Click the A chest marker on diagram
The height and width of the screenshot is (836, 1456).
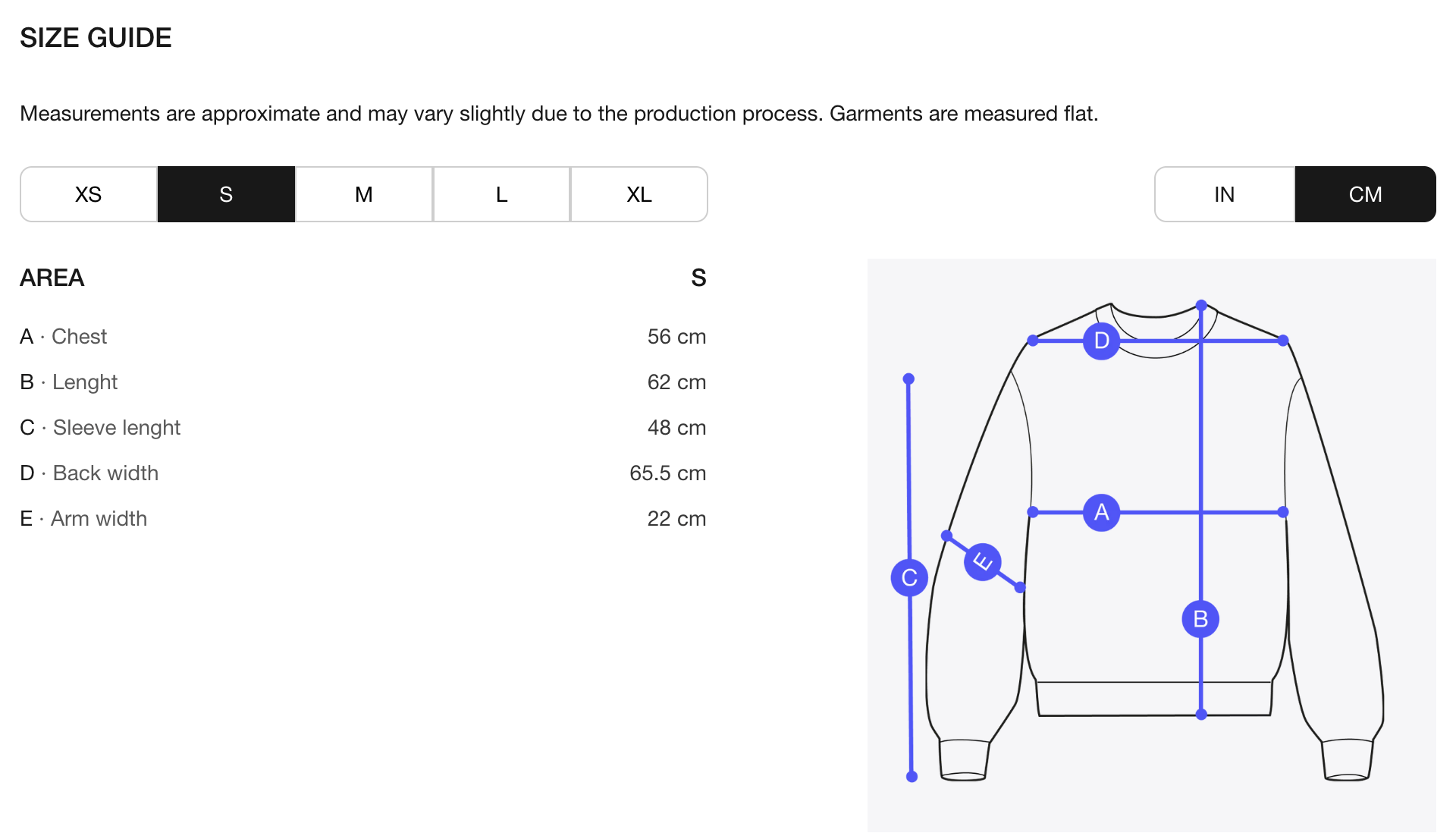click(x=1101, y=513)
